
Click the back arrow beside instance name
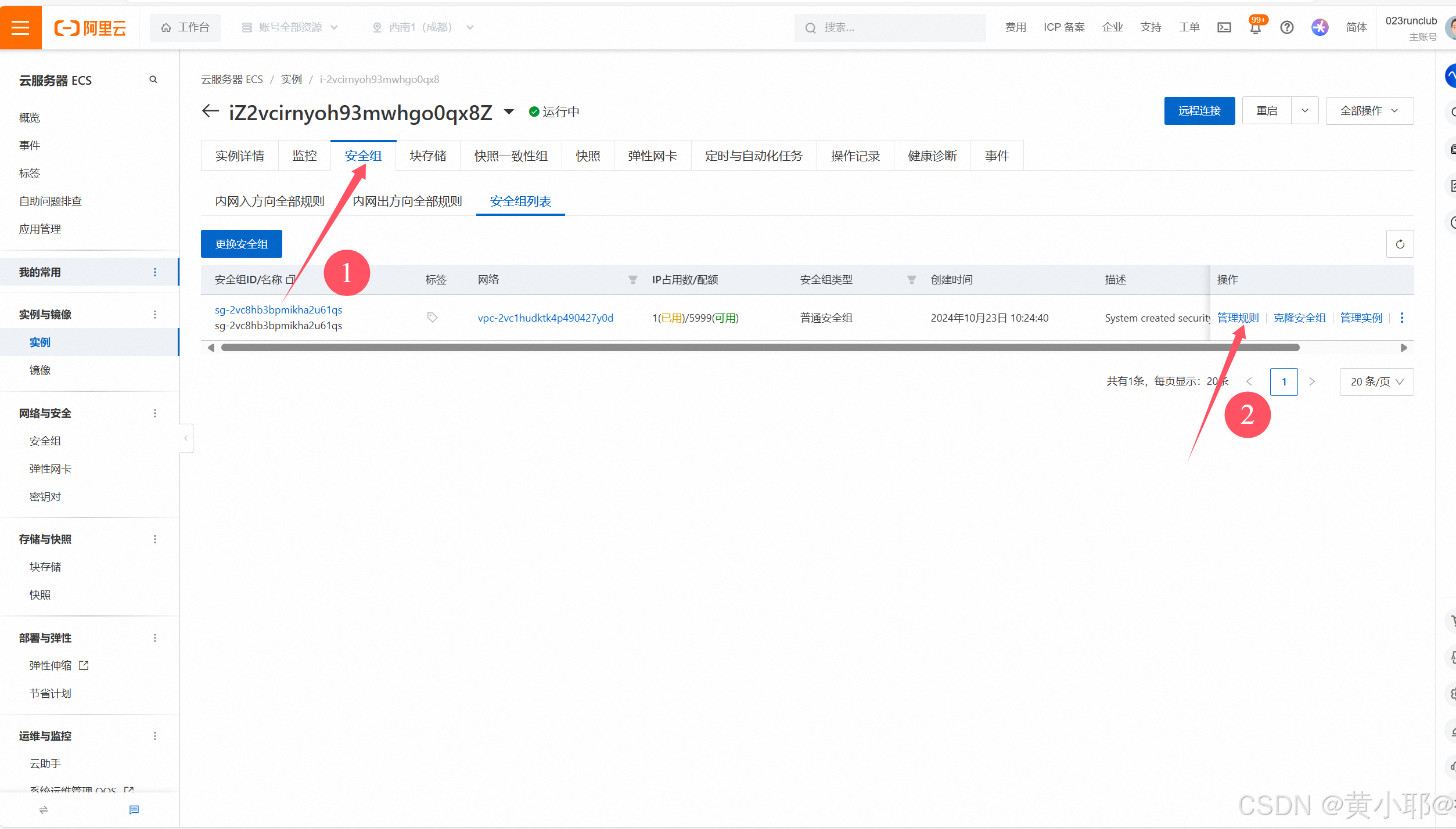(x=210, y=111)
